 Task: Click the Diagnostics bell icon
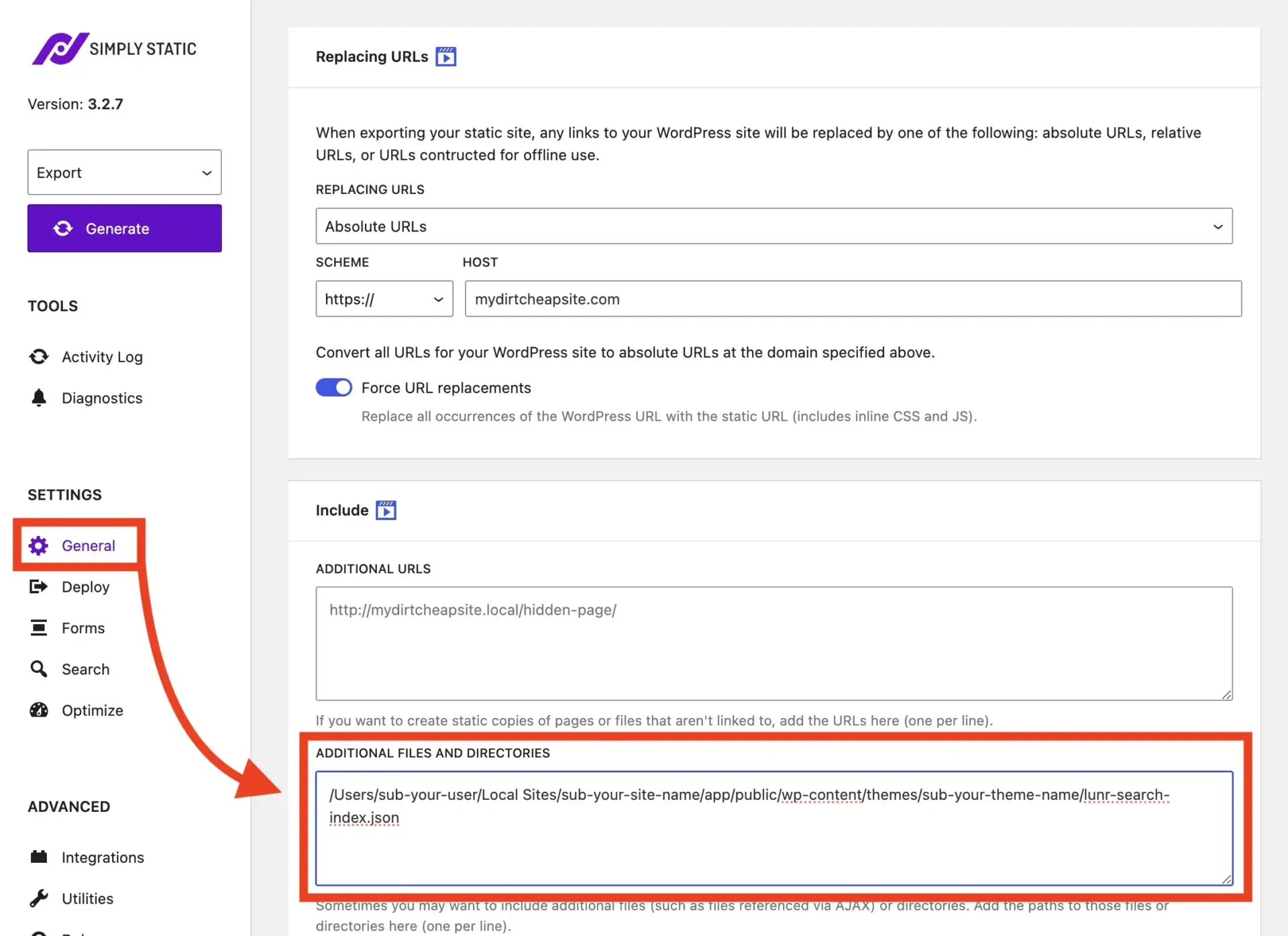click(x=39, y=398)
